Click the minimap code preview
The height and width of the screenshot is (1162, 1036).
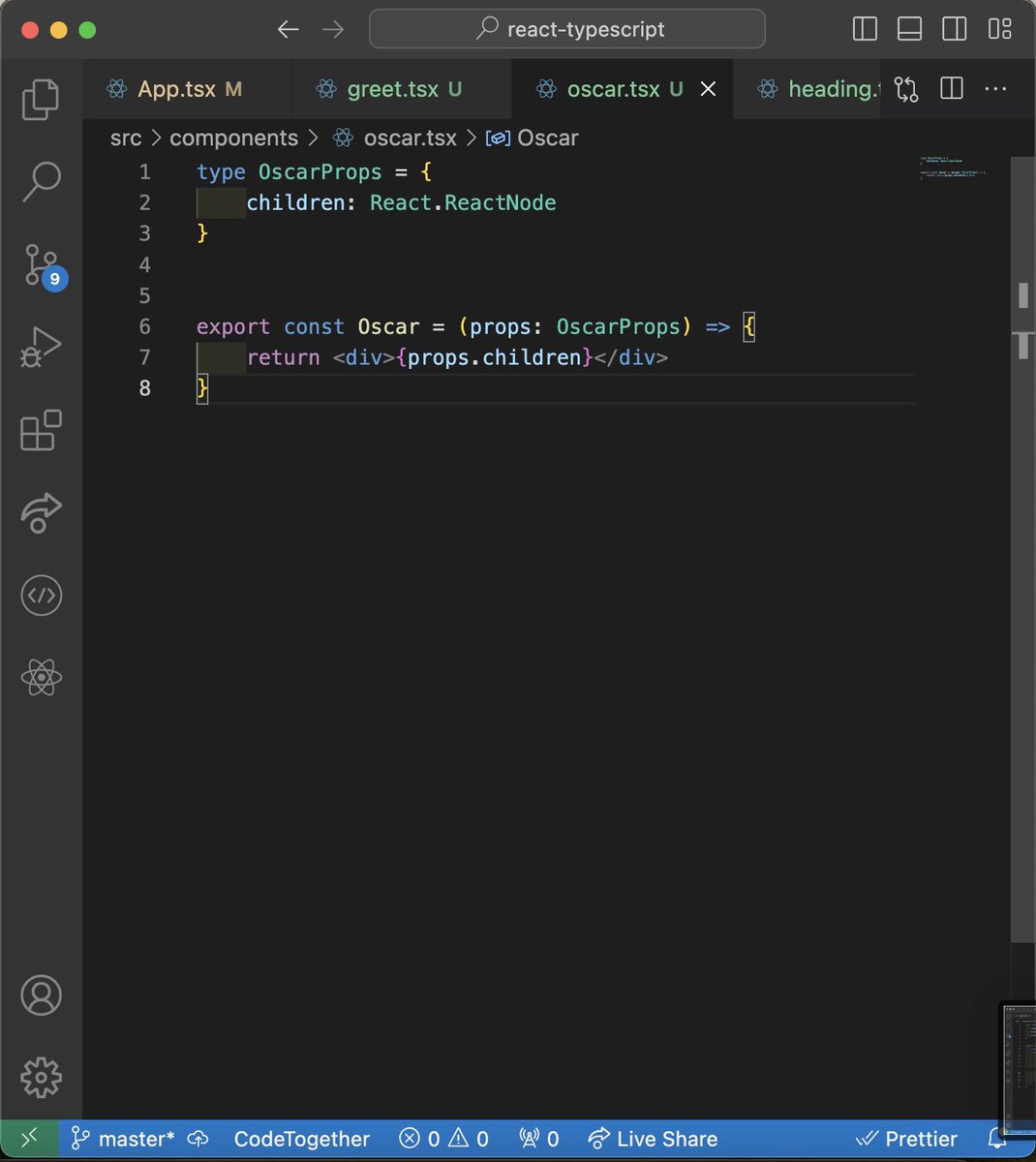(952, 168)
